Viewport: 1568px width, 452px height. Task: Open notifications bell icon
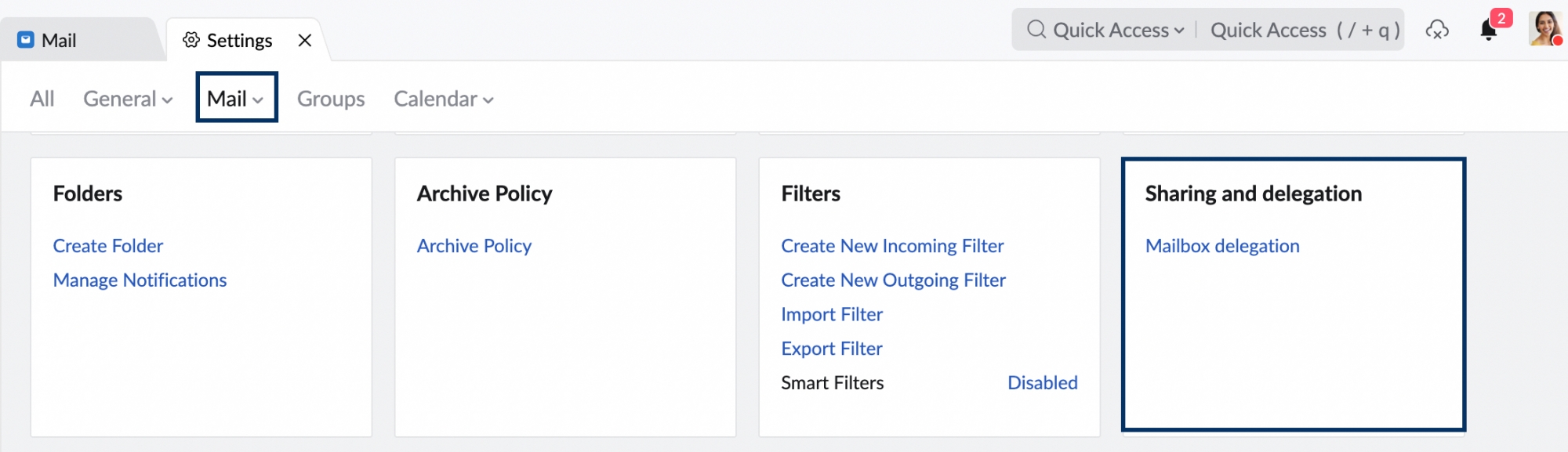[1488, 30]
